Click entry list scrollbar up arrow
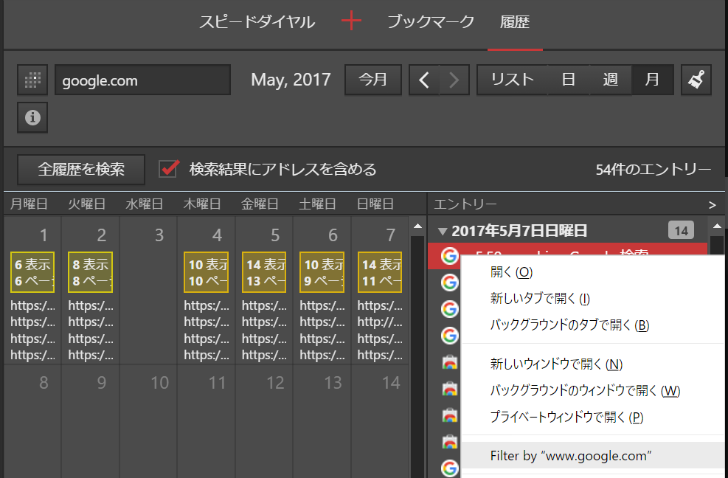This screenshot has height=478, width=728. 717,226
